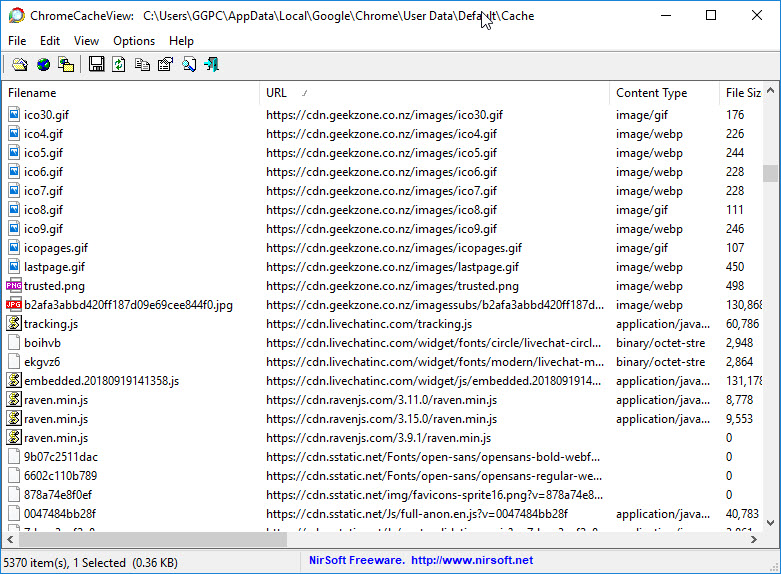Click the globe open-link-in-browser toolbar icon

click(43, 65)
